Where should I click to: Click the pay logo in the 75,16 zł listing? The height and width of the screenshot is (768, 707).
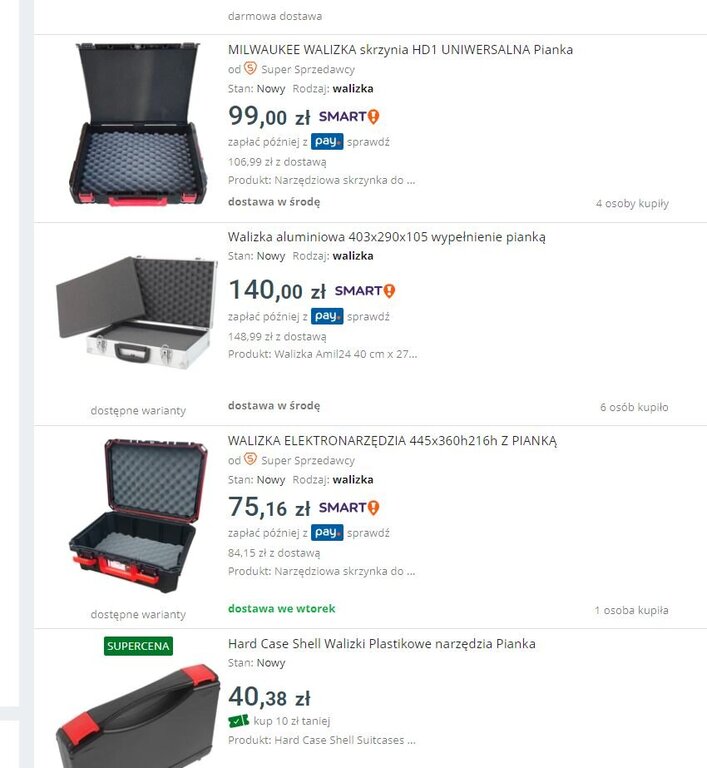327,532
